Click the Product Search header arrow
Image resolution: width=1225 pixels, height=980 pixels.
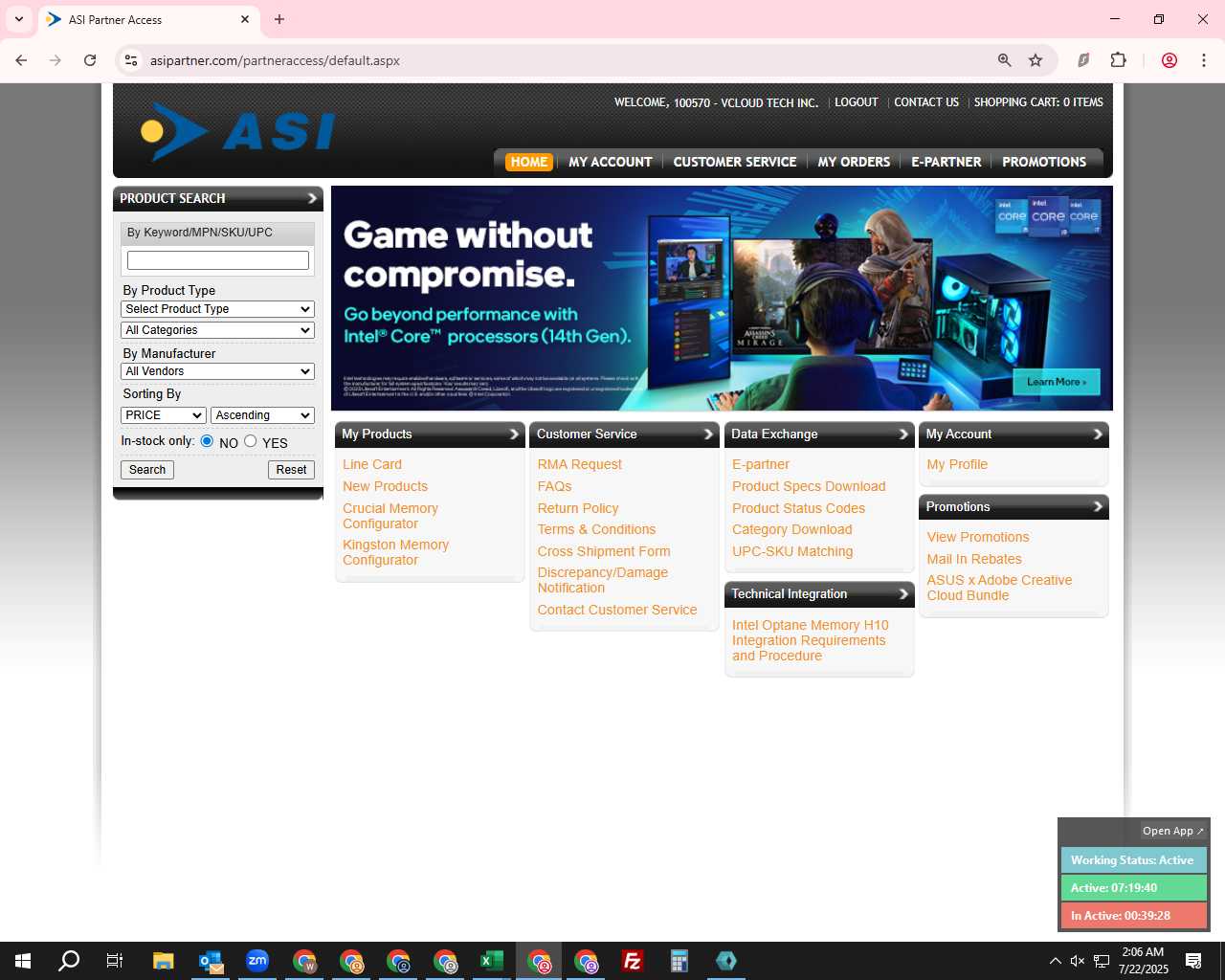[x=312, y=198]
